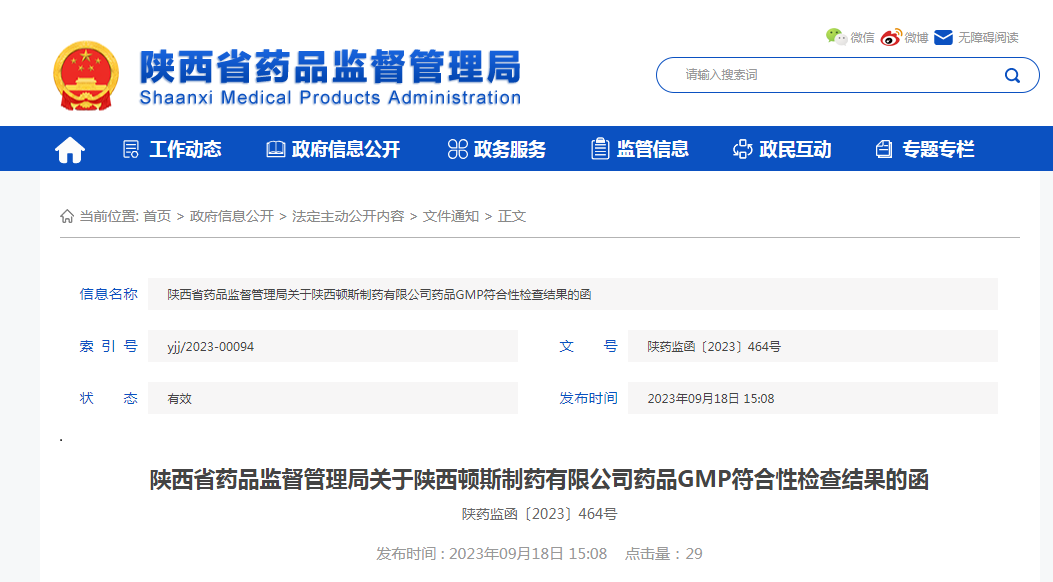Click the 法定主动公开内容 breadcrumb link

tap(348, 216)
